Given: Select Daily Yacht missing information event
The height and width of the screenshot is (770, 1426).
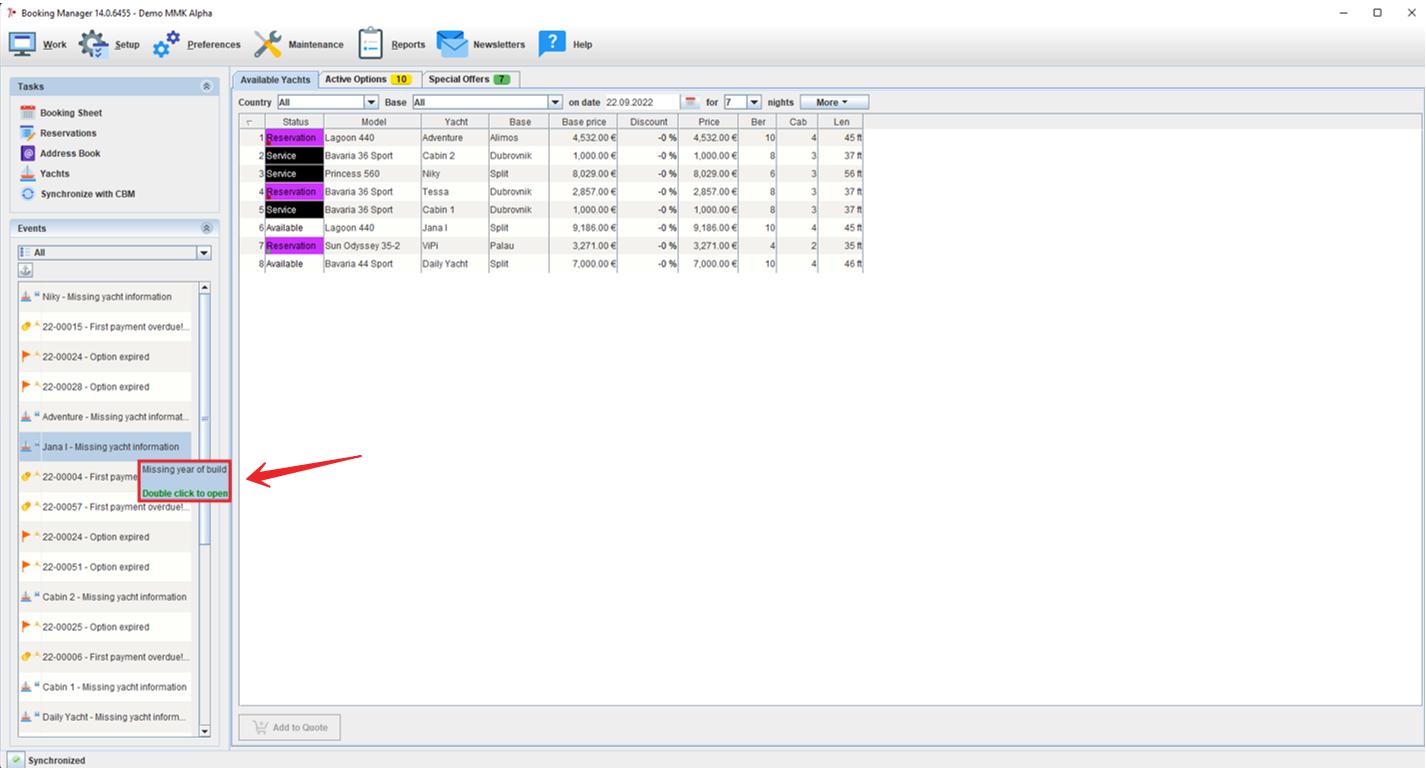Looking at the screenshot, I should point(105,717).
